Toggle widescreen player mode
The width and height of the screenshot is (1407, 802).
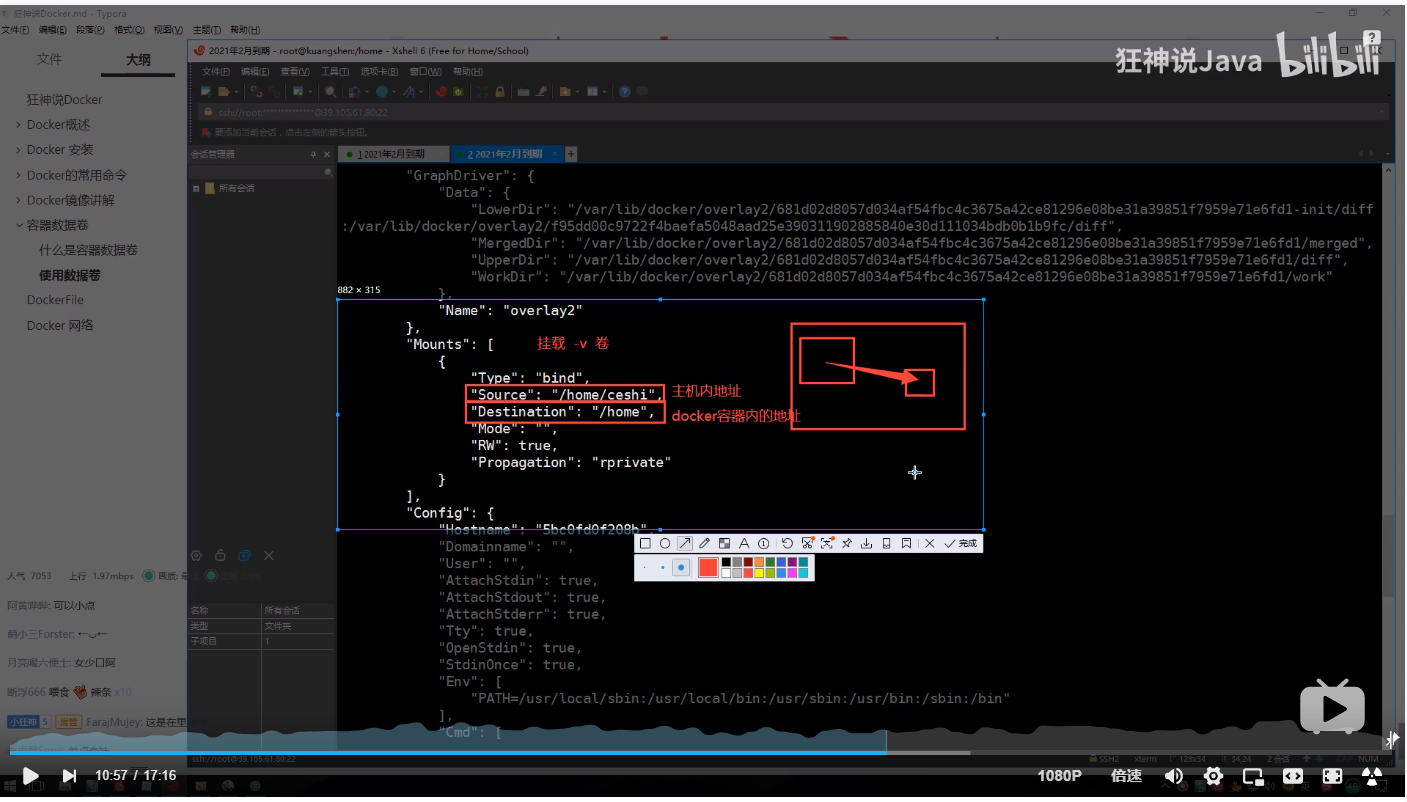point(1293,775)
